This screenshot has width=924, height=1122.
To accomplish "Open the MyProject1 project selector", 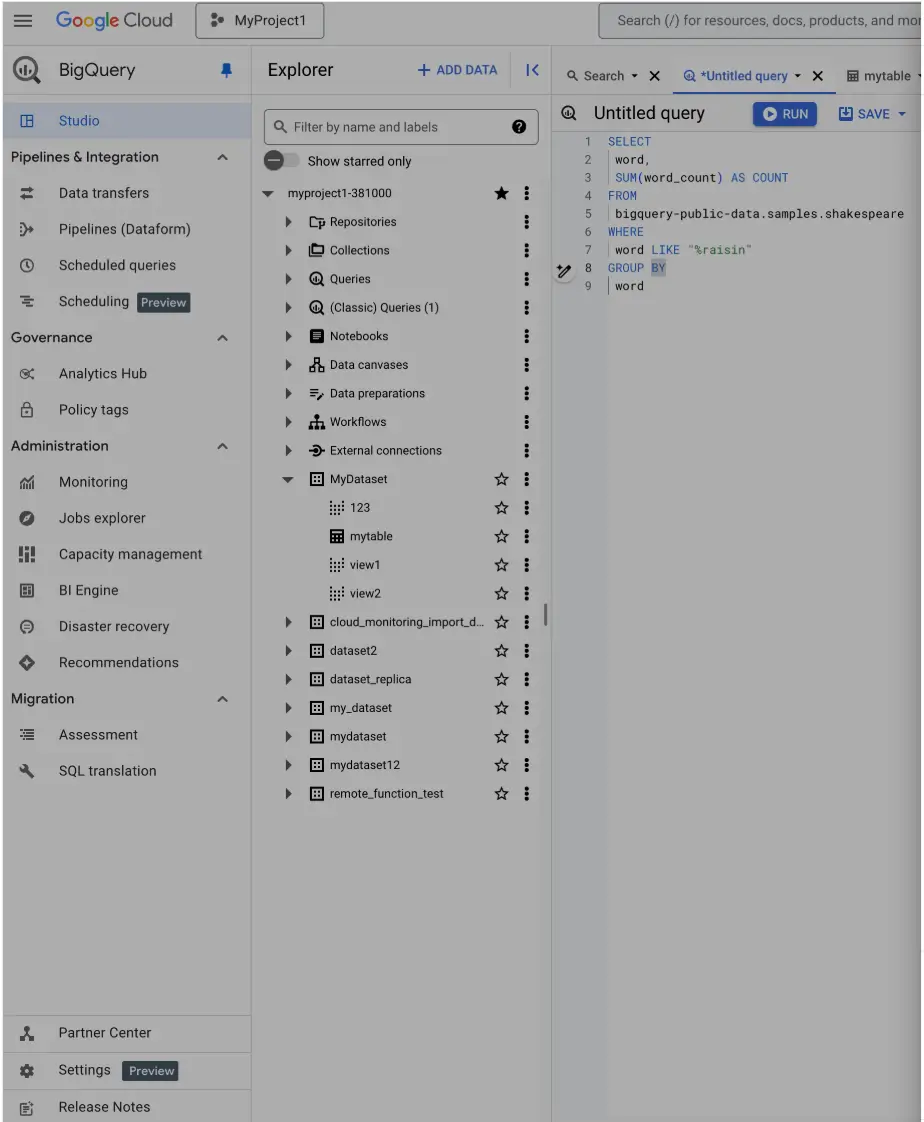I will pyautogui.click(x=260, y=21).
